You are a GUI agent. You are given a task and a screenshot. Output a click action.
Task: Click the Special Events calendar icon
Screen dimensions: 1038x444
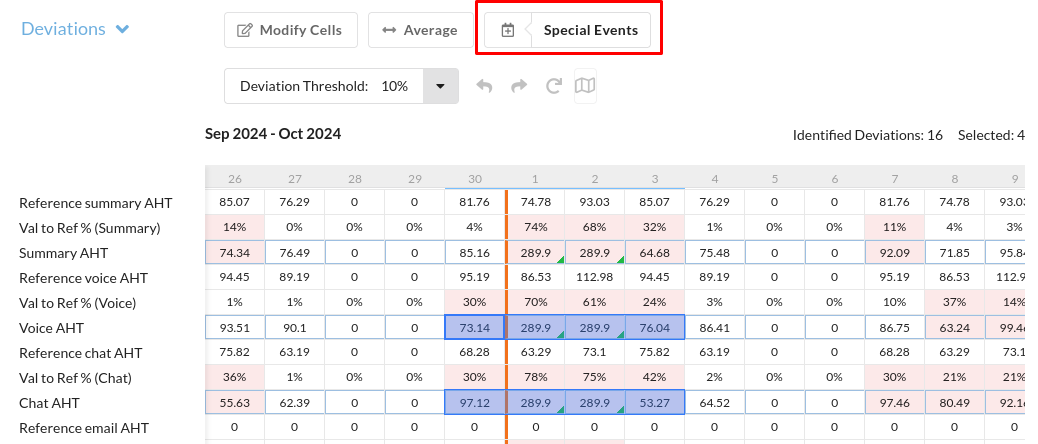click(507, 30)
